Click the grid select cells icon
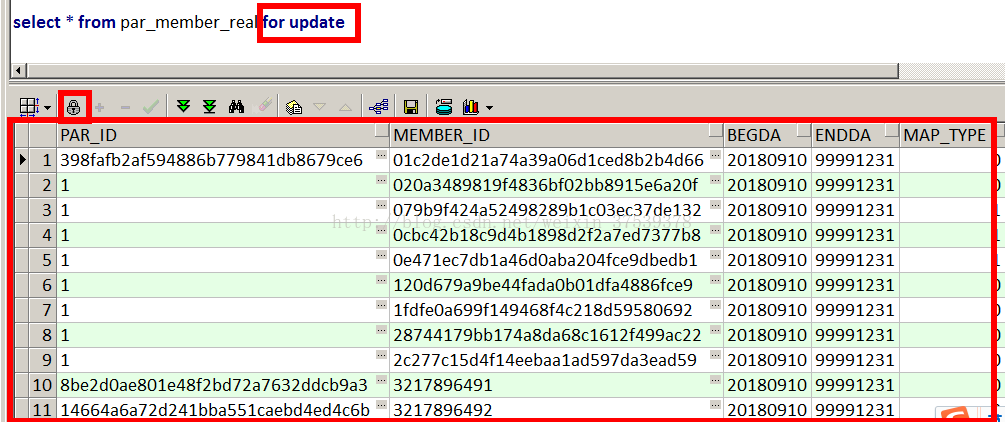 pos(29,106)
